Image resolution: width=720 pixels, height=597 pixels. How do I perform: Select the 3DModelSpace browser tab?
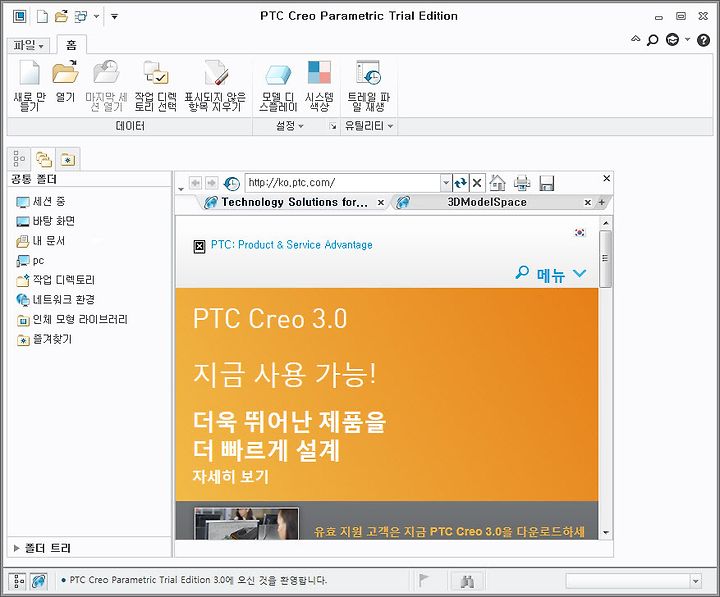click(487, 203)
